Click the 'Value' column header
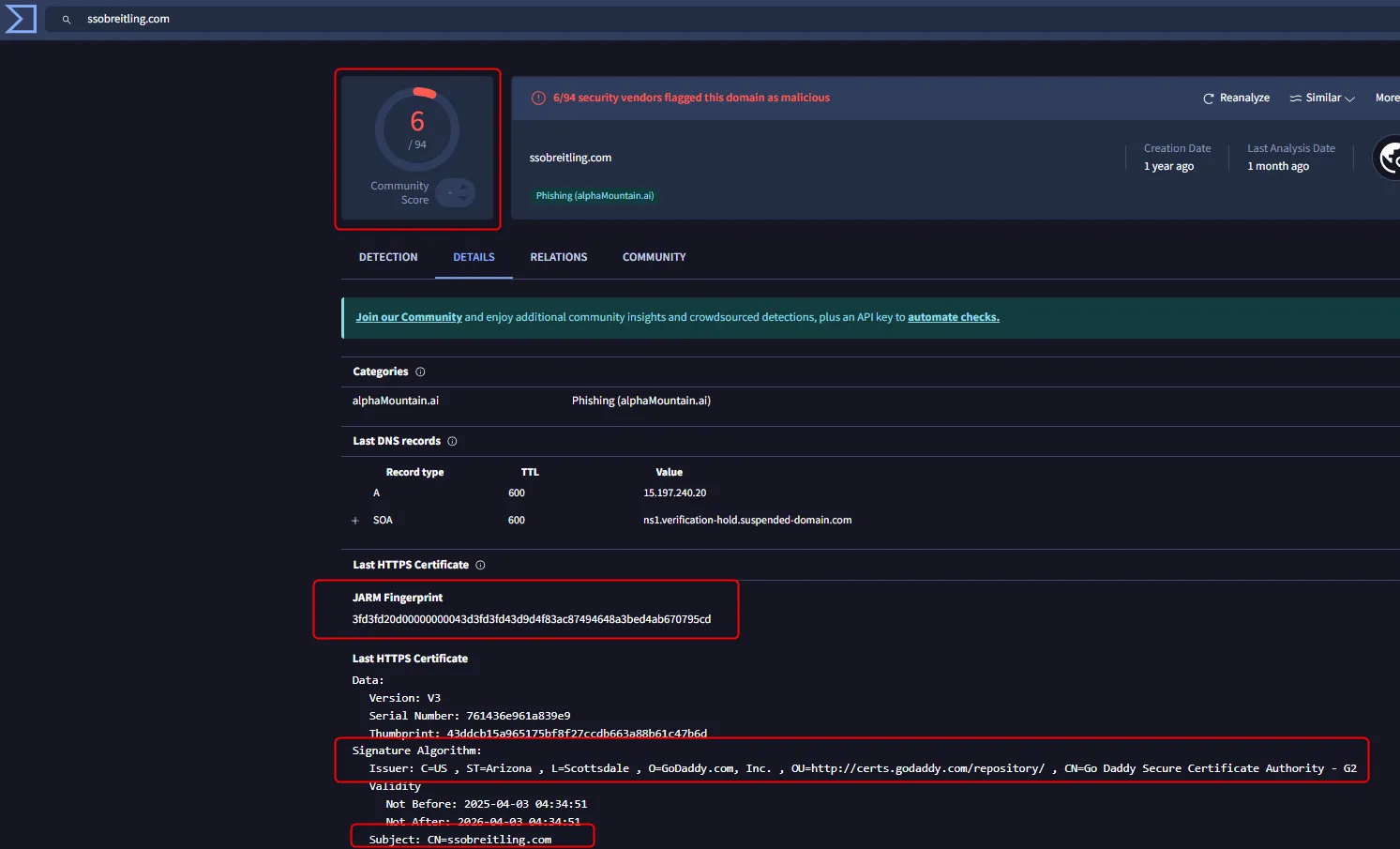This screenshot has width=1400, height=849. [669, 472]
